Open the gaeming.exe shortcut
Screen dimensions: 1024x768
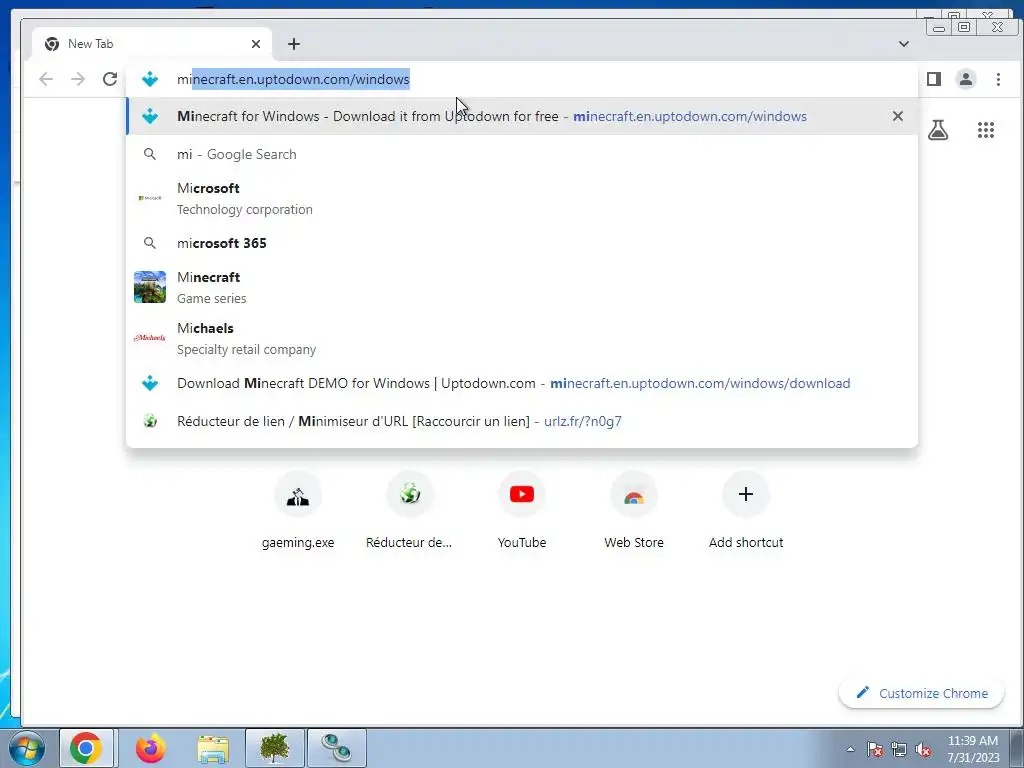coord(298,510)
